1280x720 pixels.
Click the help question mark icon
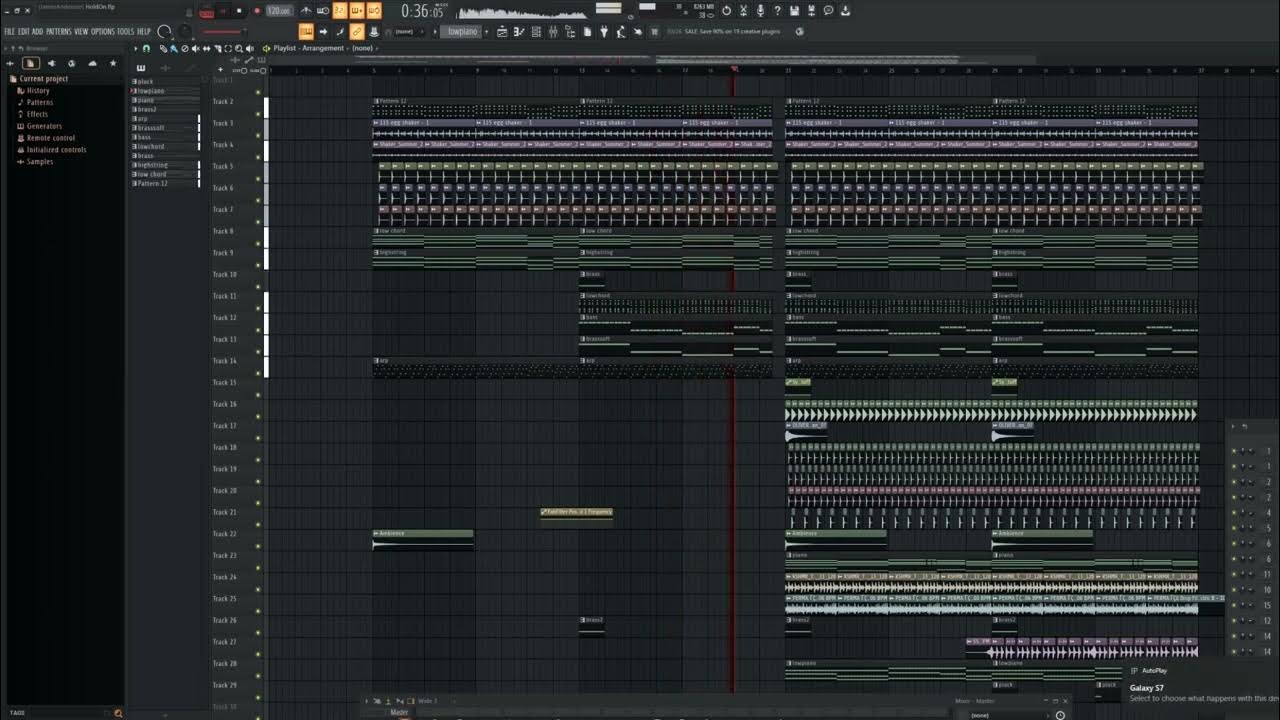(777, 10)
